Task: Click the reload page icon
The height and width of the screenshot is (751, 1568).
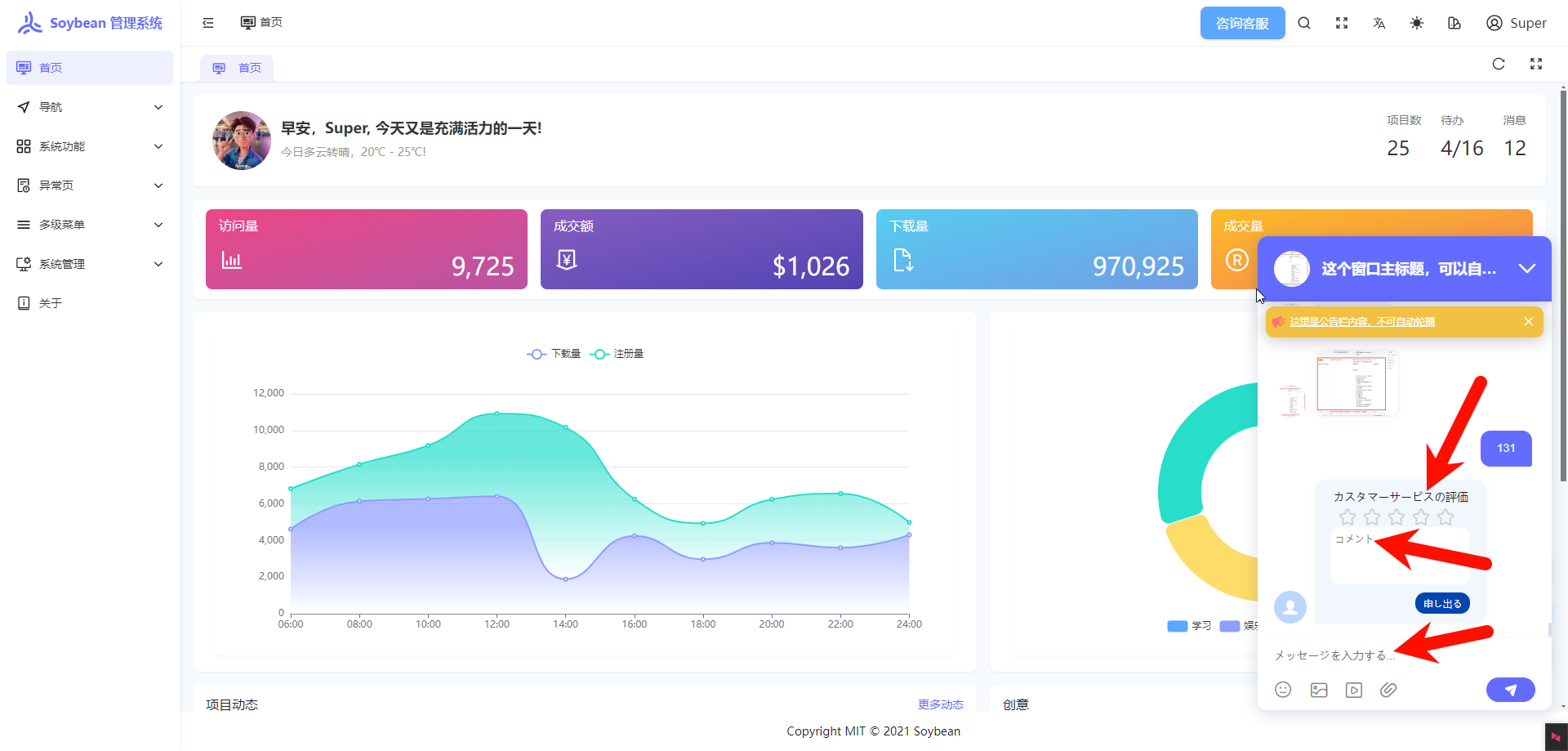Action: pos(1499,64)
